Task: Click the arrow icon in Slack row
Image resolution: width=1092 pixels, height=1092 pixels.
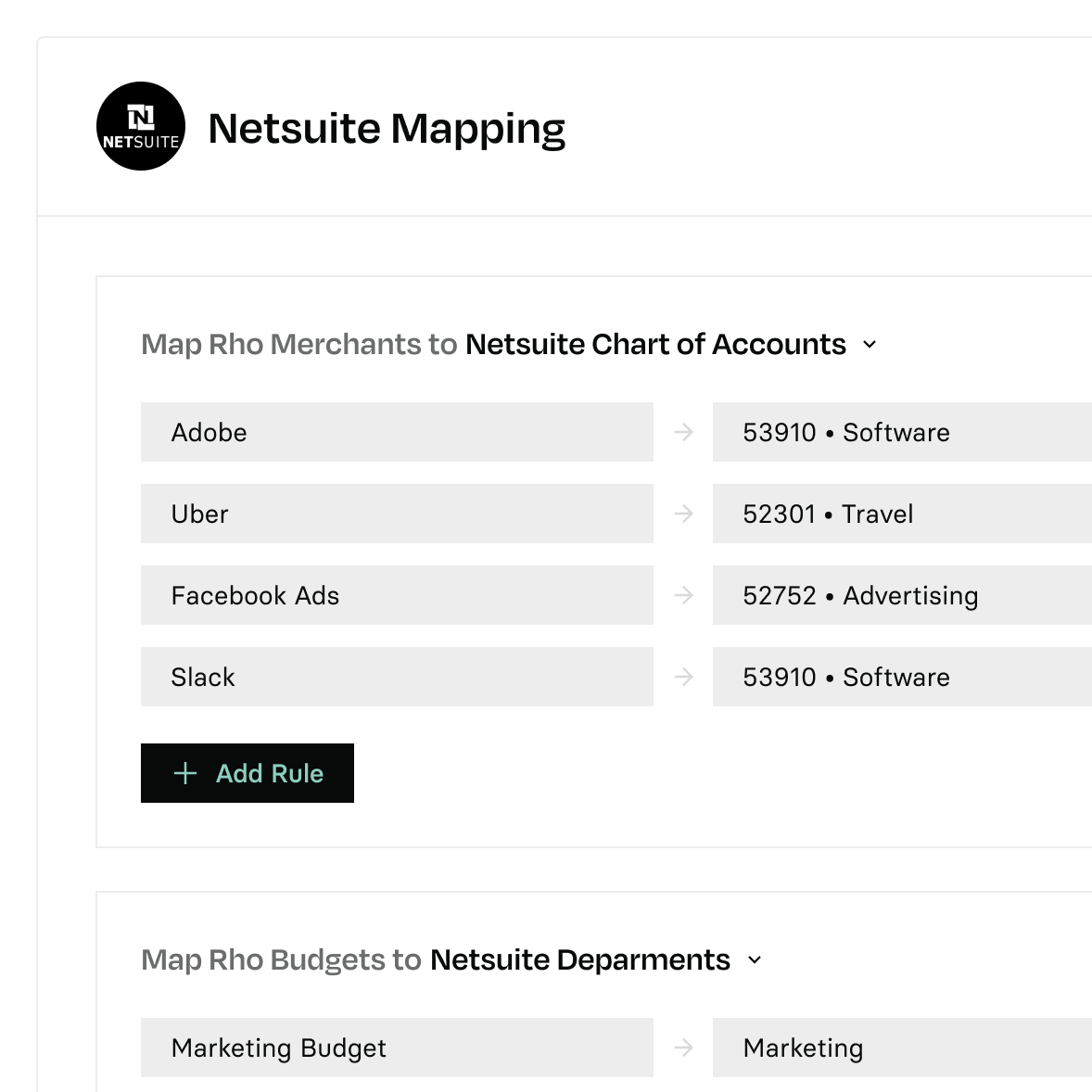Action: click(683, 676)
